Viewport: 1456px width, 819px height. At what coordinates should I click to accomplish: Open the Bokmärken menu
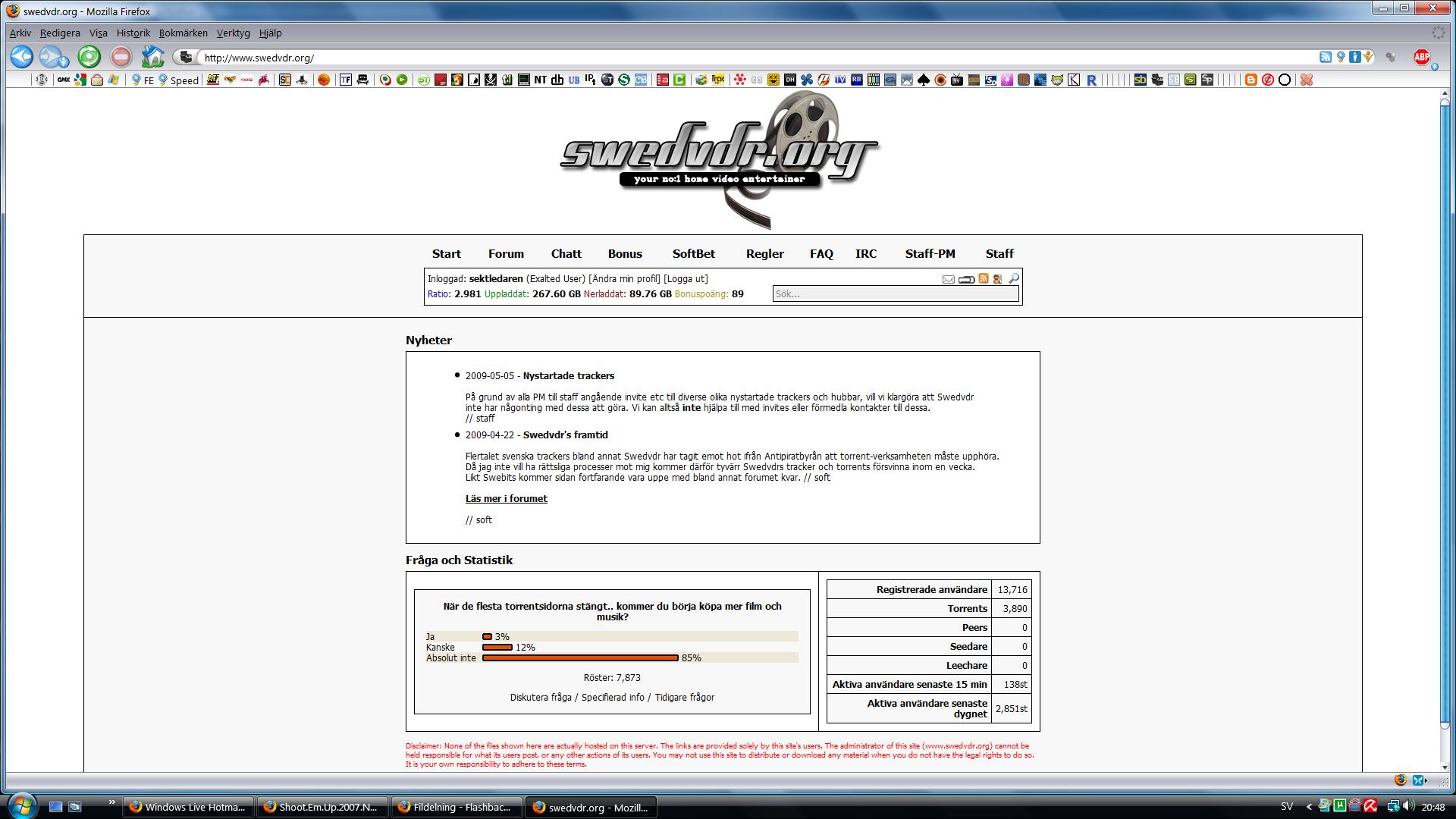coord(183,33)
